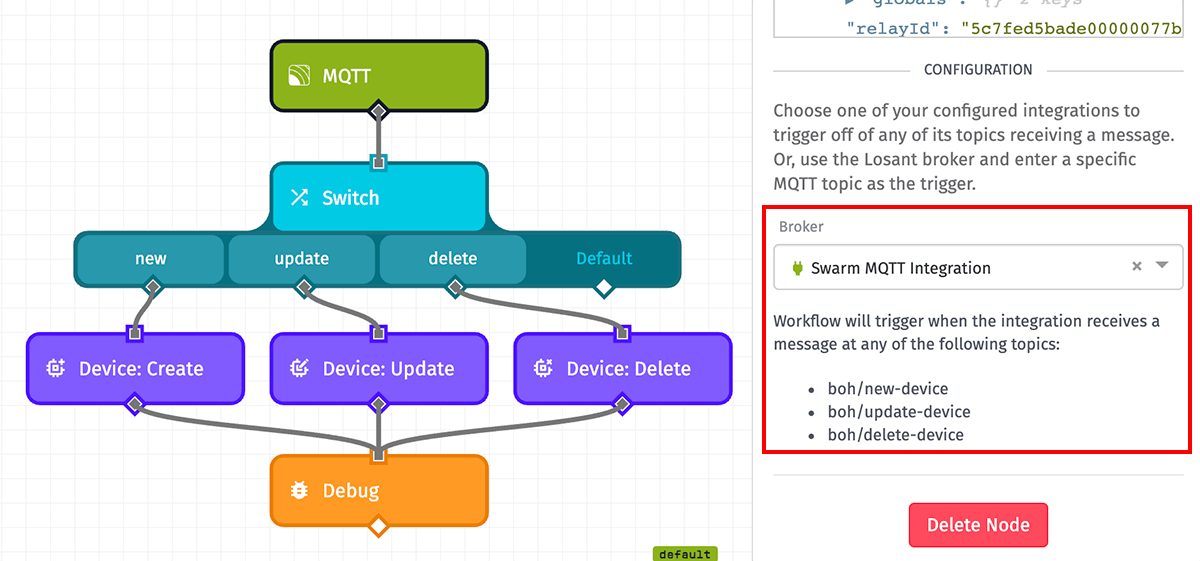Click Device: Update output connector

pyautogui.click(x=378, y=404)
